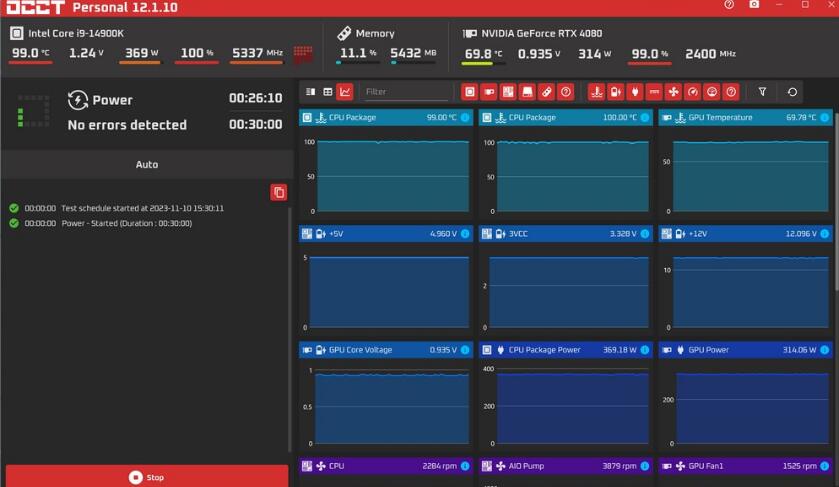Toggle the motherboard hardware filter

pos(508,92)
